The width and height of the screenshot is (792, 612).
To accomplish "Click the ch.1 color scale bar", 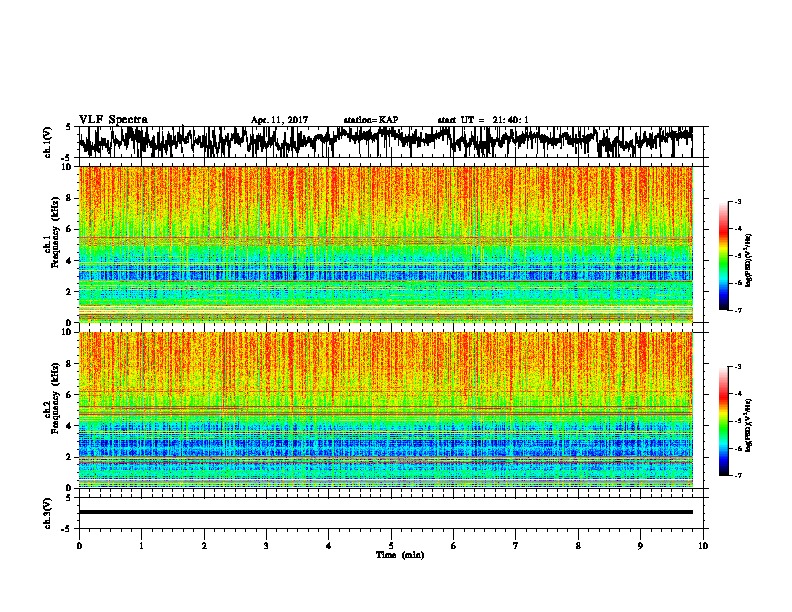I will click(x=723, y=256).
